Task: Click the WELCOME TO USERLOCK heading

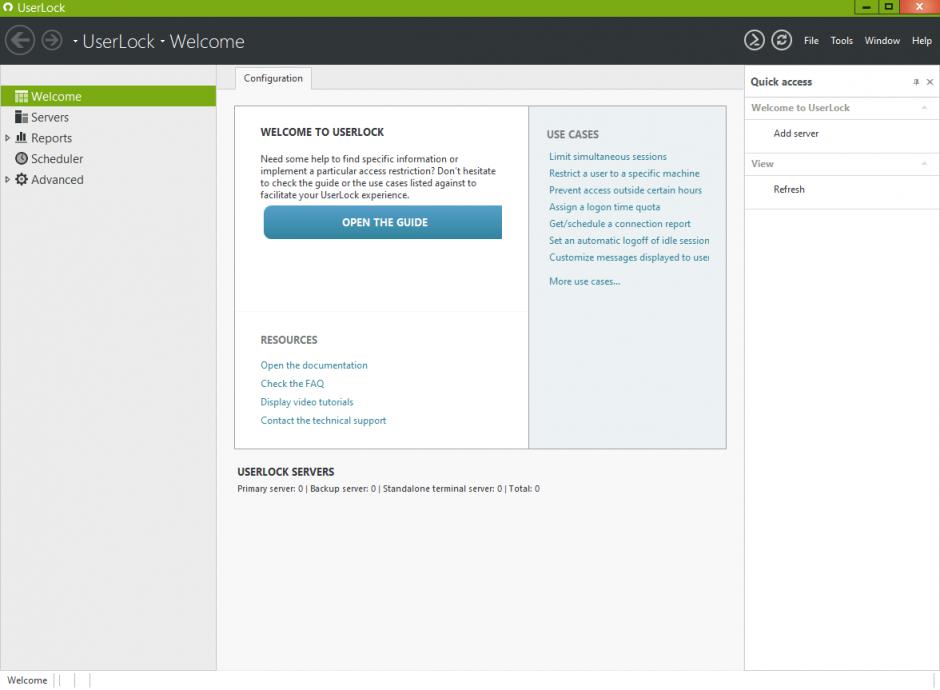Action: (322, 132)
